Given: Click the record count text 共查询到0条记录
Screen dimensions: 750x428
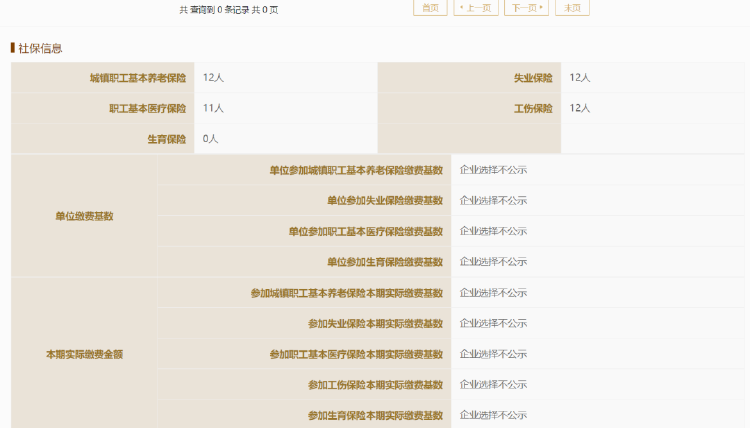Looking at the screenshot, I should (x=228, y=9).
